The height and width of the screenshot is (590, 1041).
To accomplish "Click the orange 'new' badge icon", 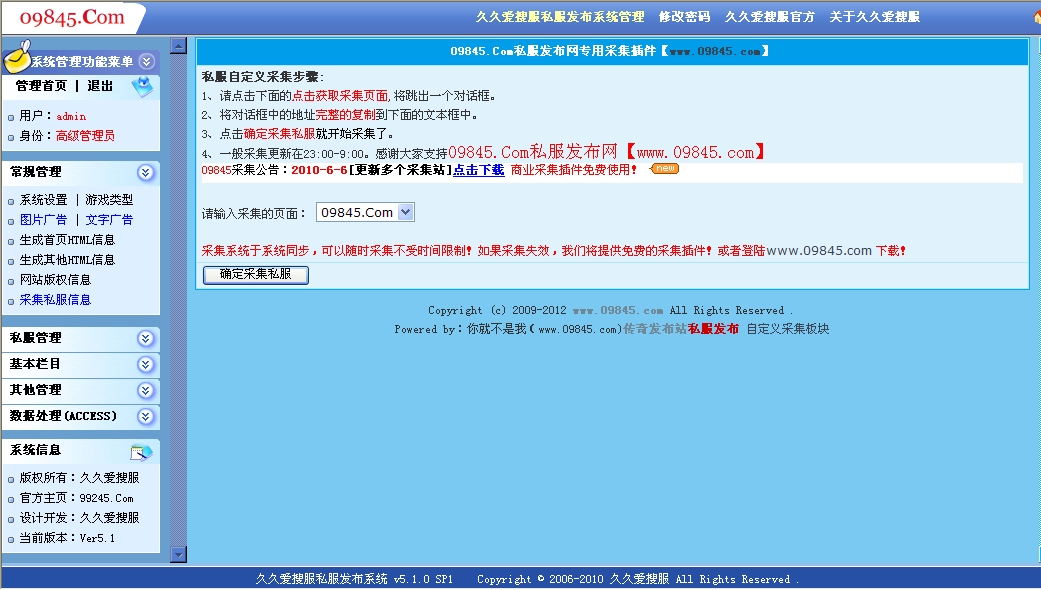I will click(664, 169).
